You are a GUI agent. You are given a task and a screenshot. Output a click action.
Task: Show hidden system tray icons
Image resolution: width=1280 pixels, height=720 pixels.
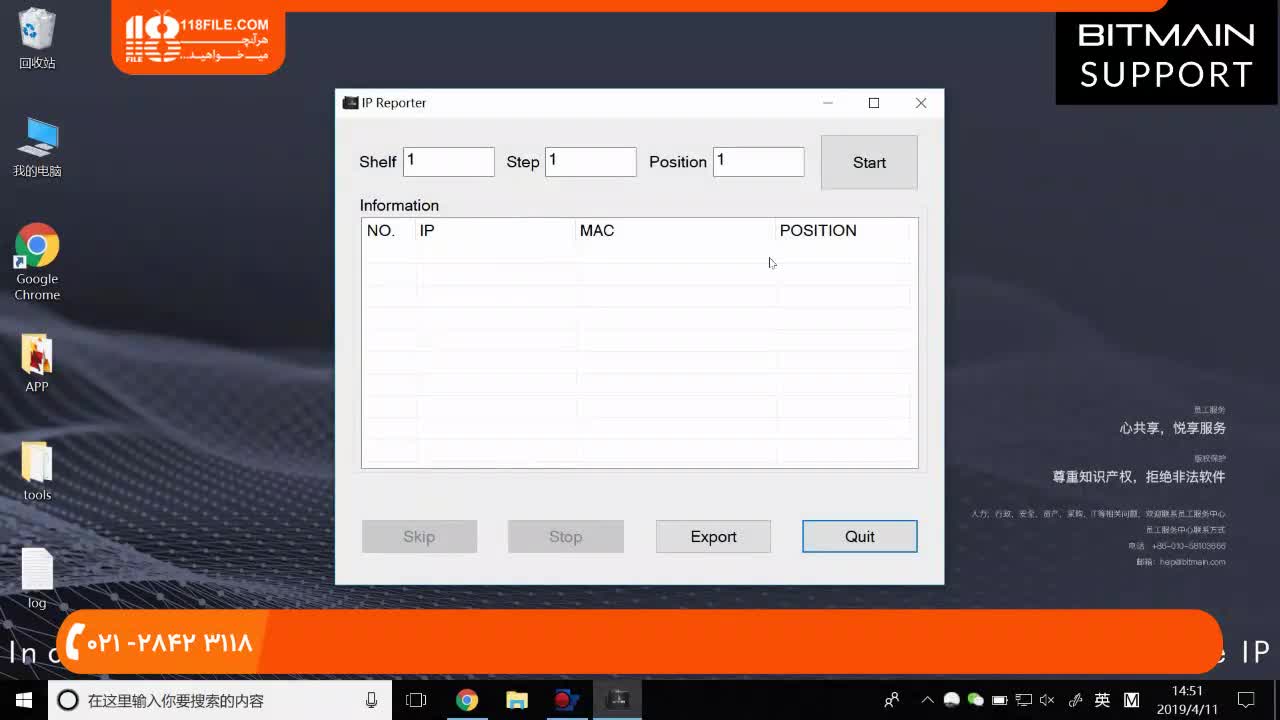coord(927,700)
